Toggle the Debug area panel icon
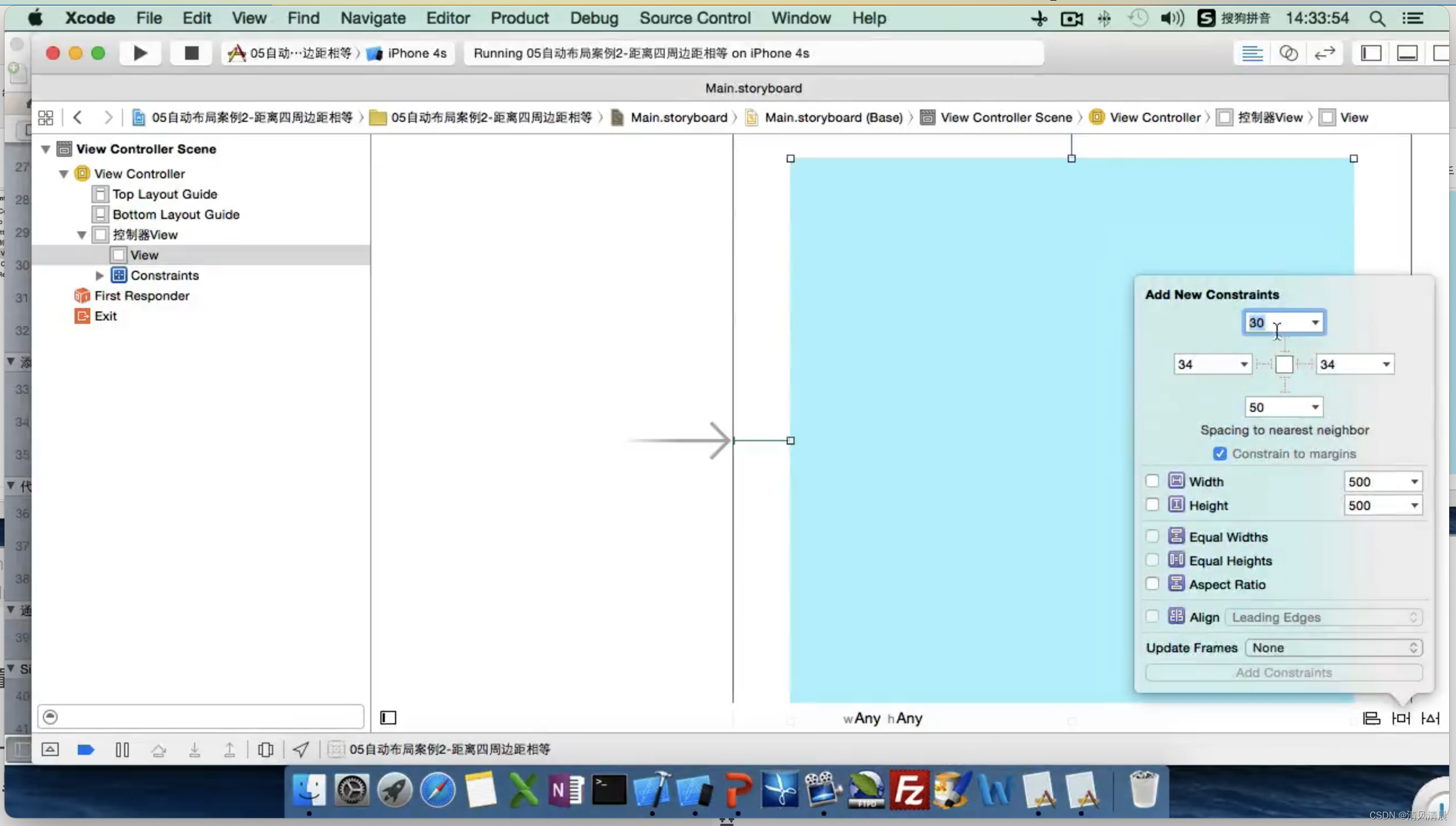The width and height of the screenshot is (1456, 826). tap(1407, 54)
